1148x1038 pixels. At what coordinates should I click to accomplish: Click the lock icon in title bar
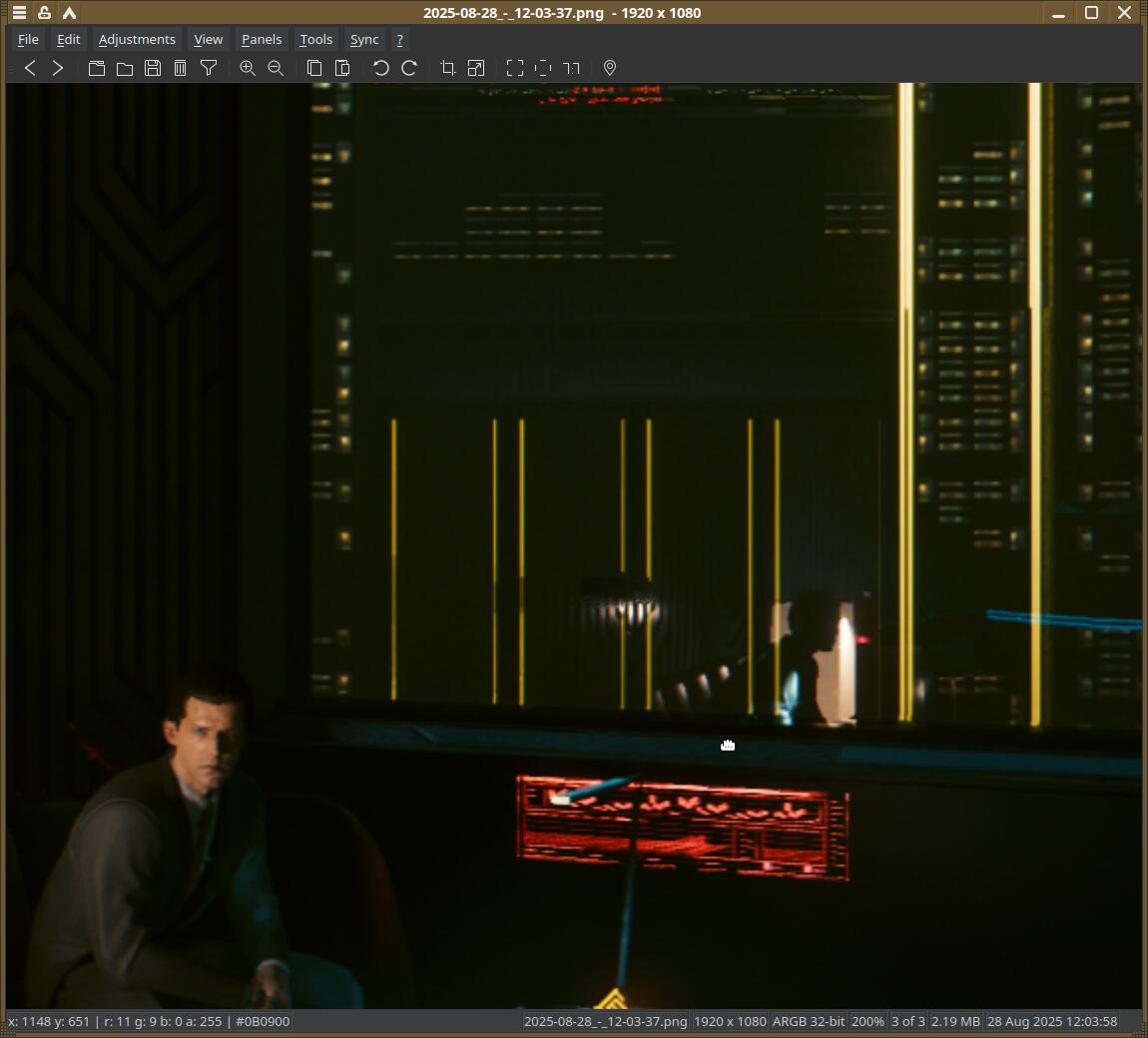[x=44, y=12]
